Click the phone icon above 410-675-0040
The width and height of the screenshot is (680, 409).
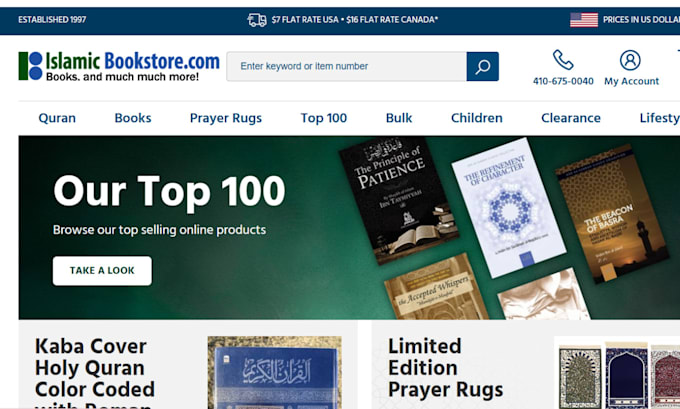click(x=563, y=60)
